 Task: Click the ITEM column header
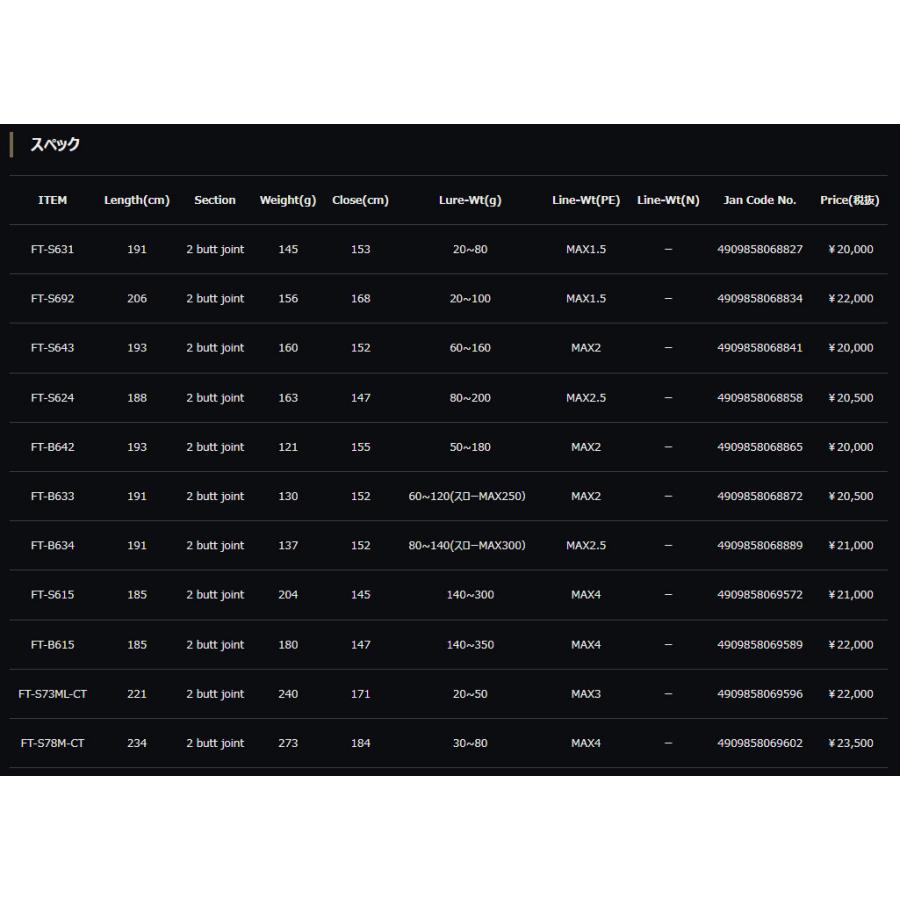tap(52, 200)
